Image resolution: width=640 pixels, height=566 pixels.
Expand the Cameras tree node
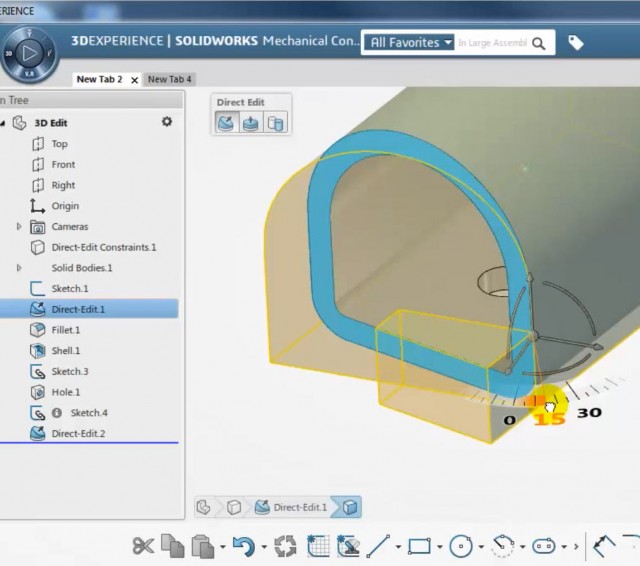(19, 226)
